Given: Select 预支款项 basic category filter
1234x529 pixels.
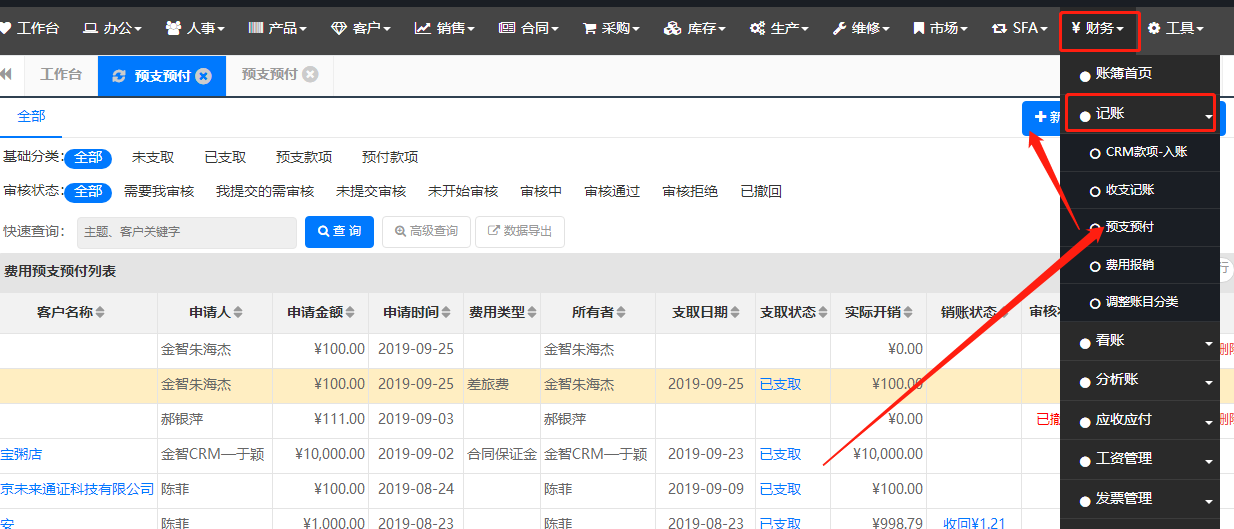Looking at the screenshot, I should click(304, 157).
